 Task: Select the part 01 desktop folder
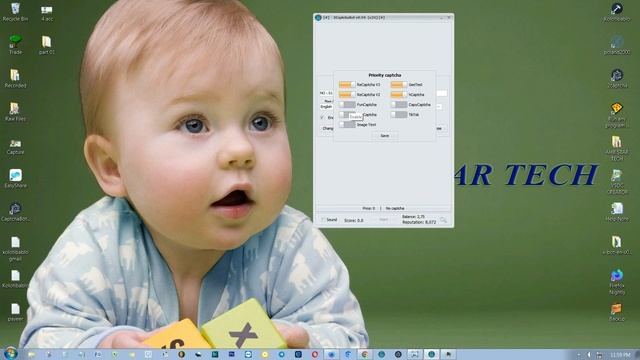[47, 45]
